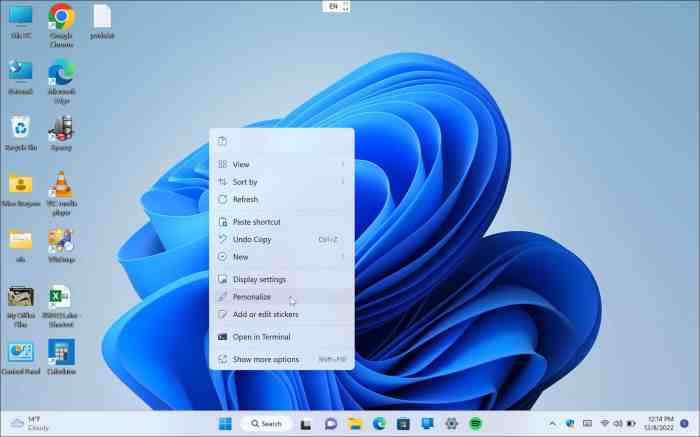Select the This PC desktop icon

tap(21, 22)
